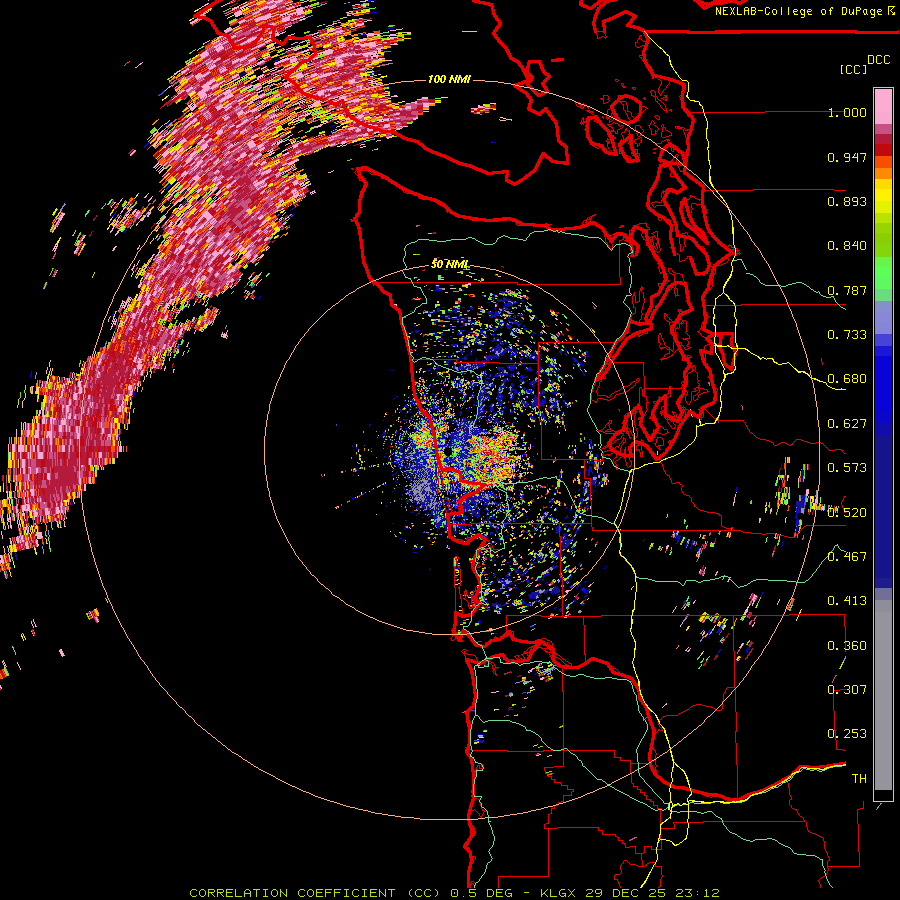Screen dimensions: 900x900
Task: Select the 0.680 scale value
Action: click(x=847, y=379)
